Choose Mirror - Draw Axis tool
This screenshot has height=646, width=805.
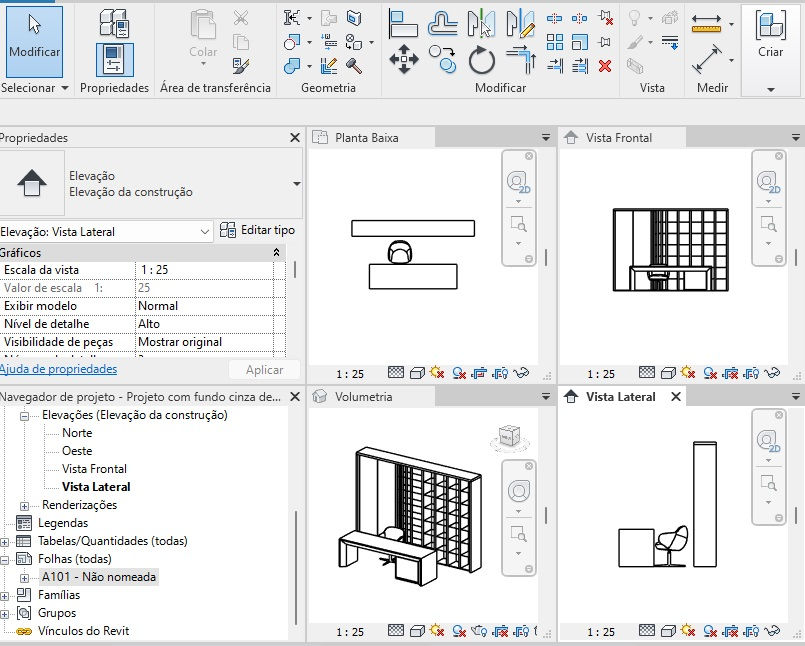coord(521,24)
